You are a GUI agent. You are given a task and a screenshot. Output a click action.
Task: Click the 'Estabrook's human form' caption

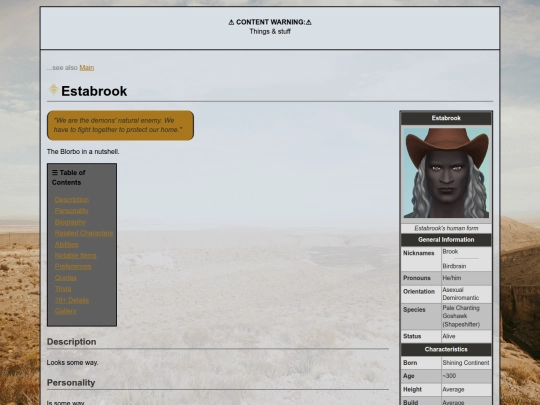click(446, 228)
